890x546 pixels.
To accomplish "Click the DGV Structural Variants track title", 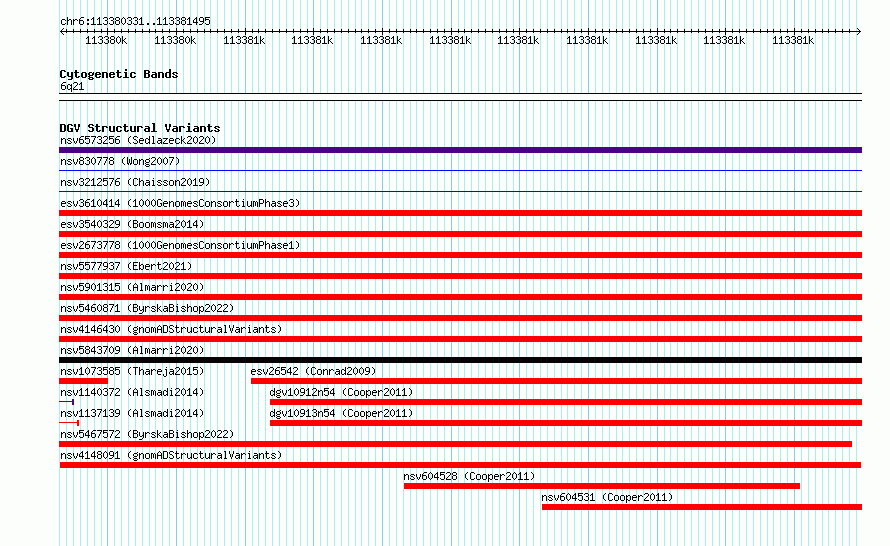I will (x=140, y=128).
